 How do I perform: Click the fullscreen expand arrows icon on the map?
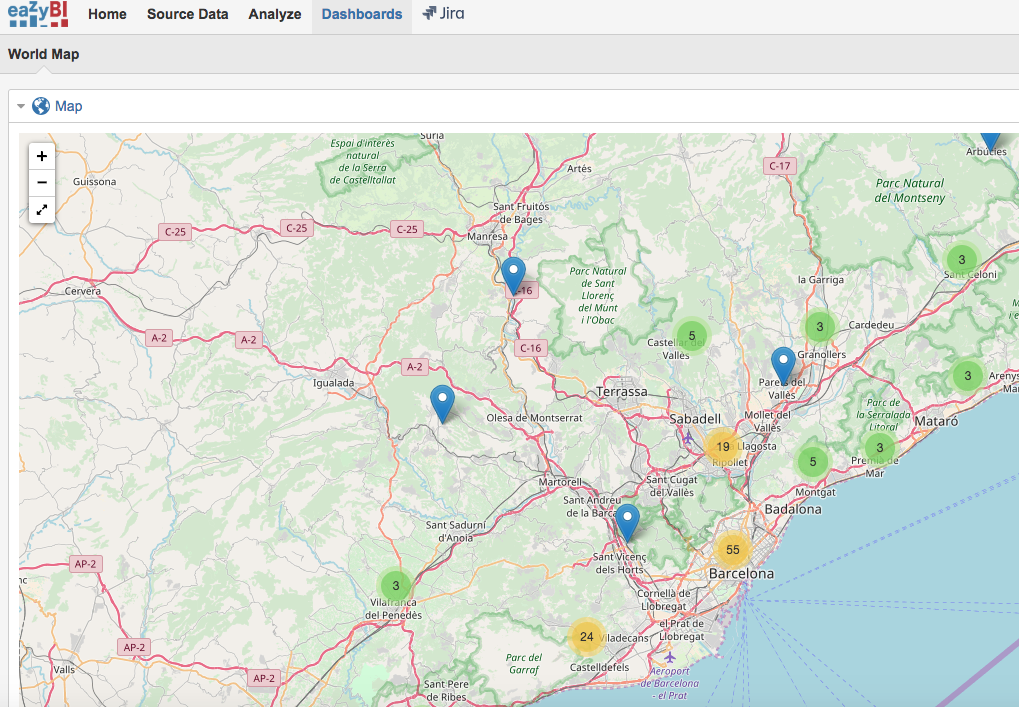(41, 210)
